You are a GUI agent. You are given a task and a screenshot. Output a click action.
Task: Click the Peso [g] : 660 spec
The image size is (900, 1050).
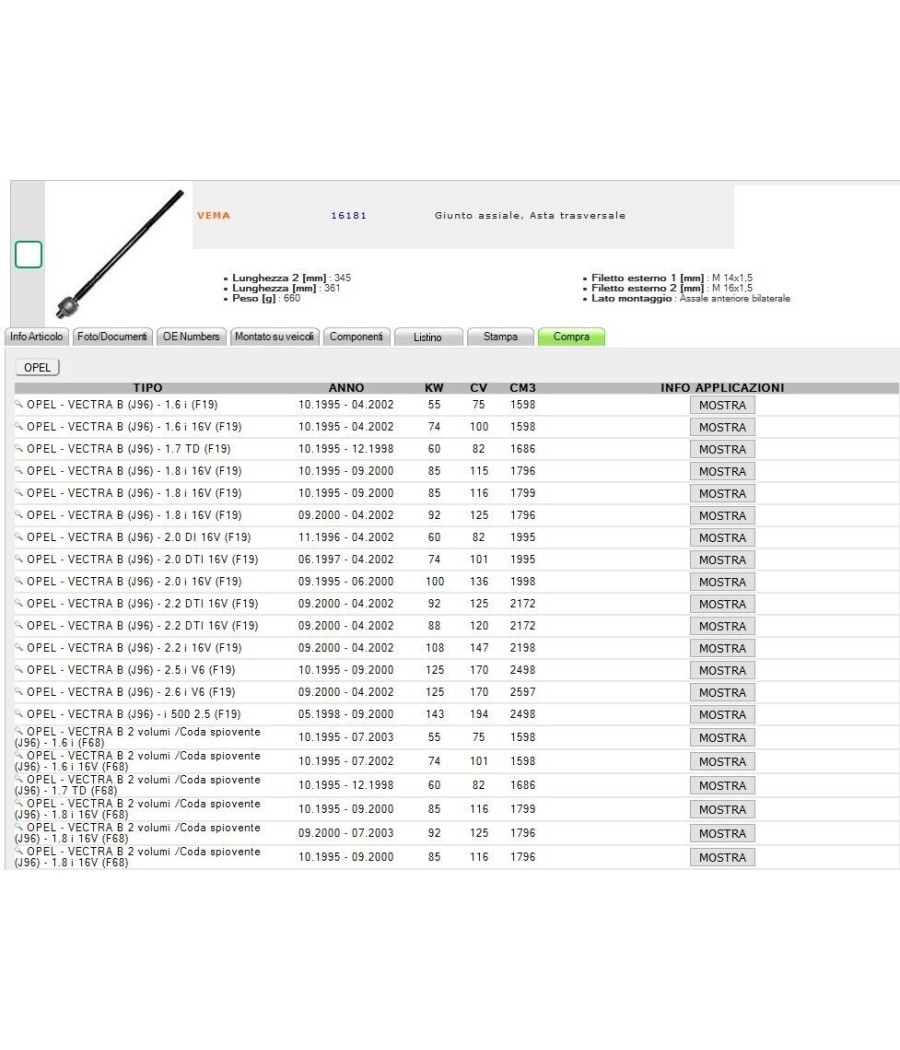(266, 298)
